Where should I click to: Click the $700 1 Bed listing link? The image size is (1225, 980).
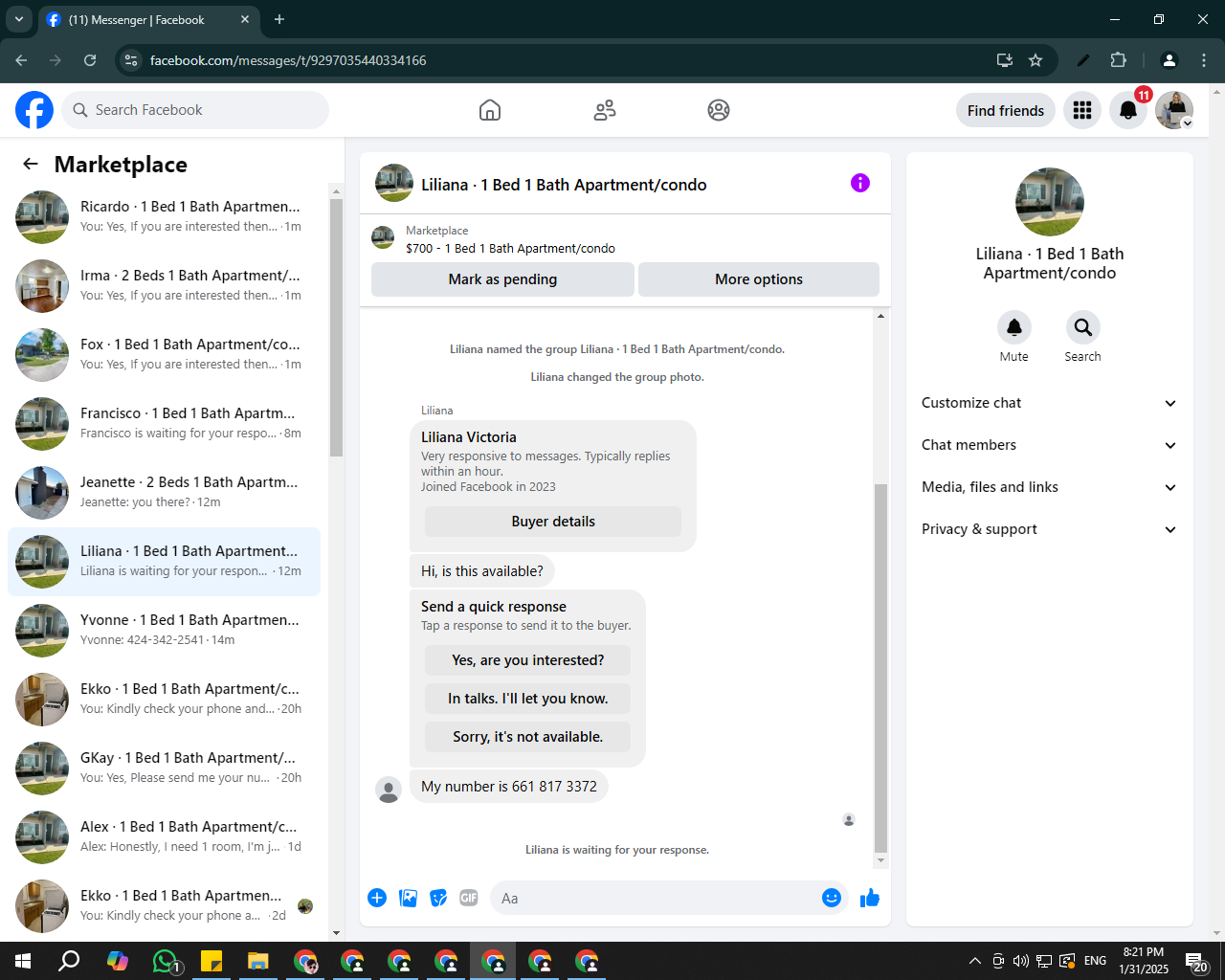(510, 248)
